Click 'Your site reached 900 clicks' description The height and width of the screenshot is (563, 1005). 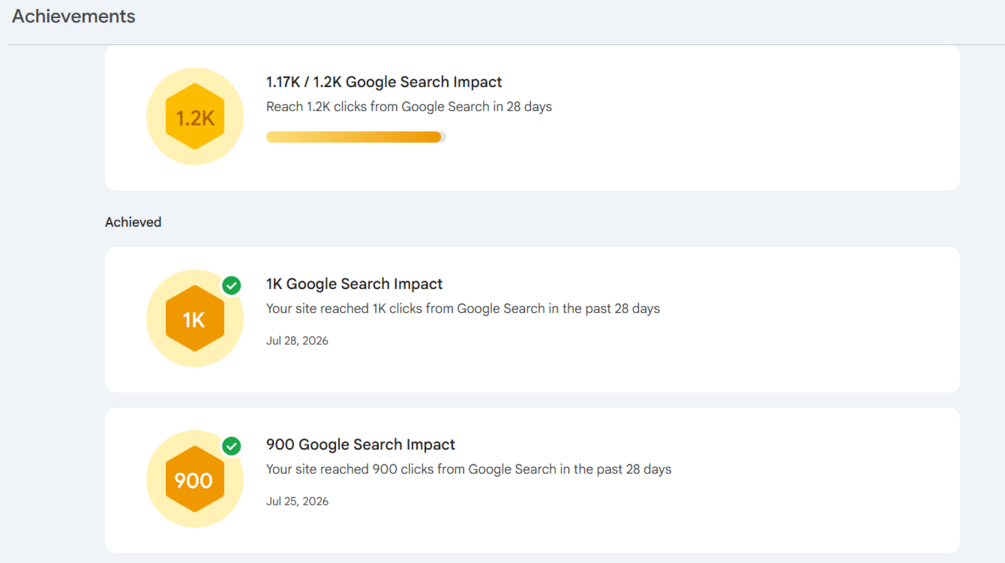pos(469,469)
